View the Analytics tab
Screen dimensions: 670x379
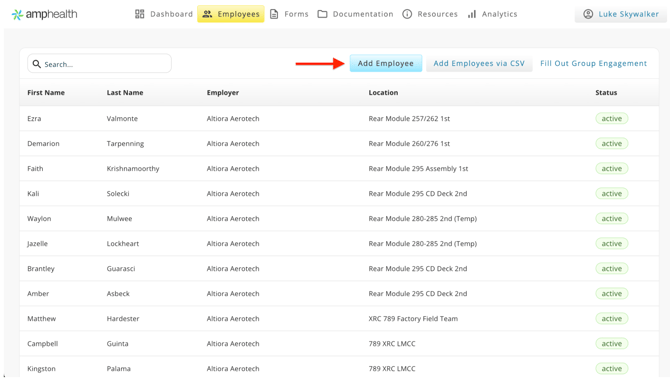click(492, 14)
